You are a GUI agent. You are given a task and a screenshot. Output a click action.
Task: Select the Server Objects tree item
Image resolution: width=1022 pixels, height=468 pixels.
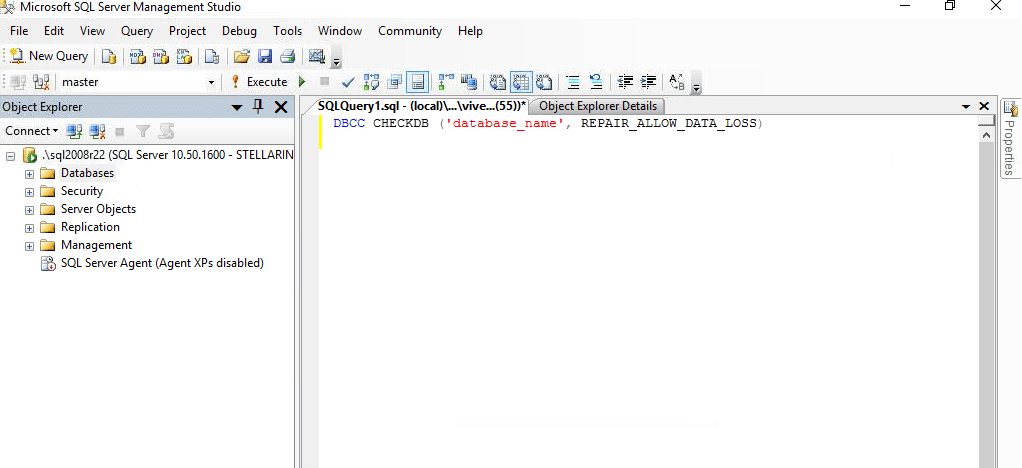[x=98, y=209]
